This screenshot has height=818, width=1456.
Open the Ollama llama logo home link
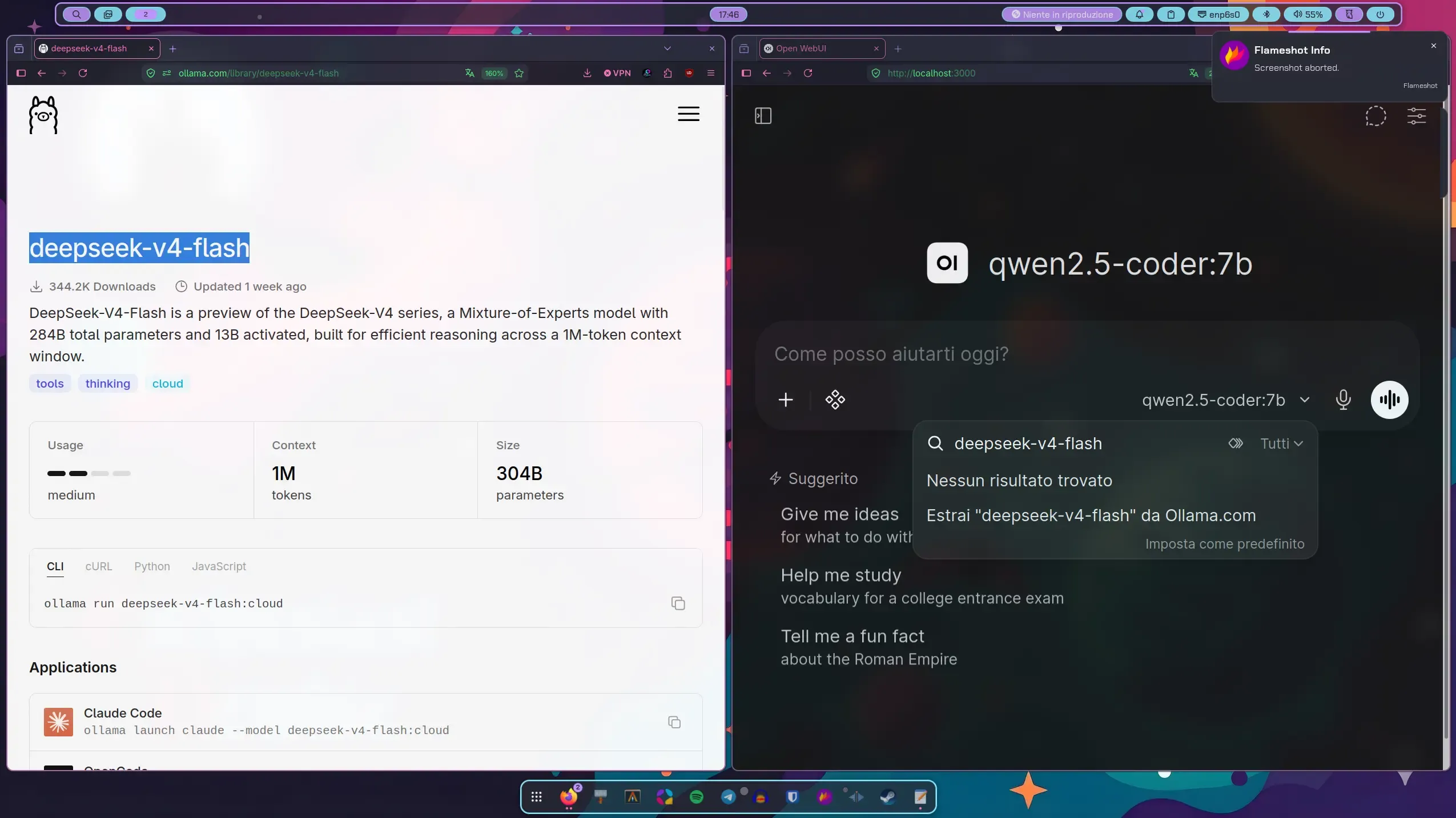coord(43,115)
